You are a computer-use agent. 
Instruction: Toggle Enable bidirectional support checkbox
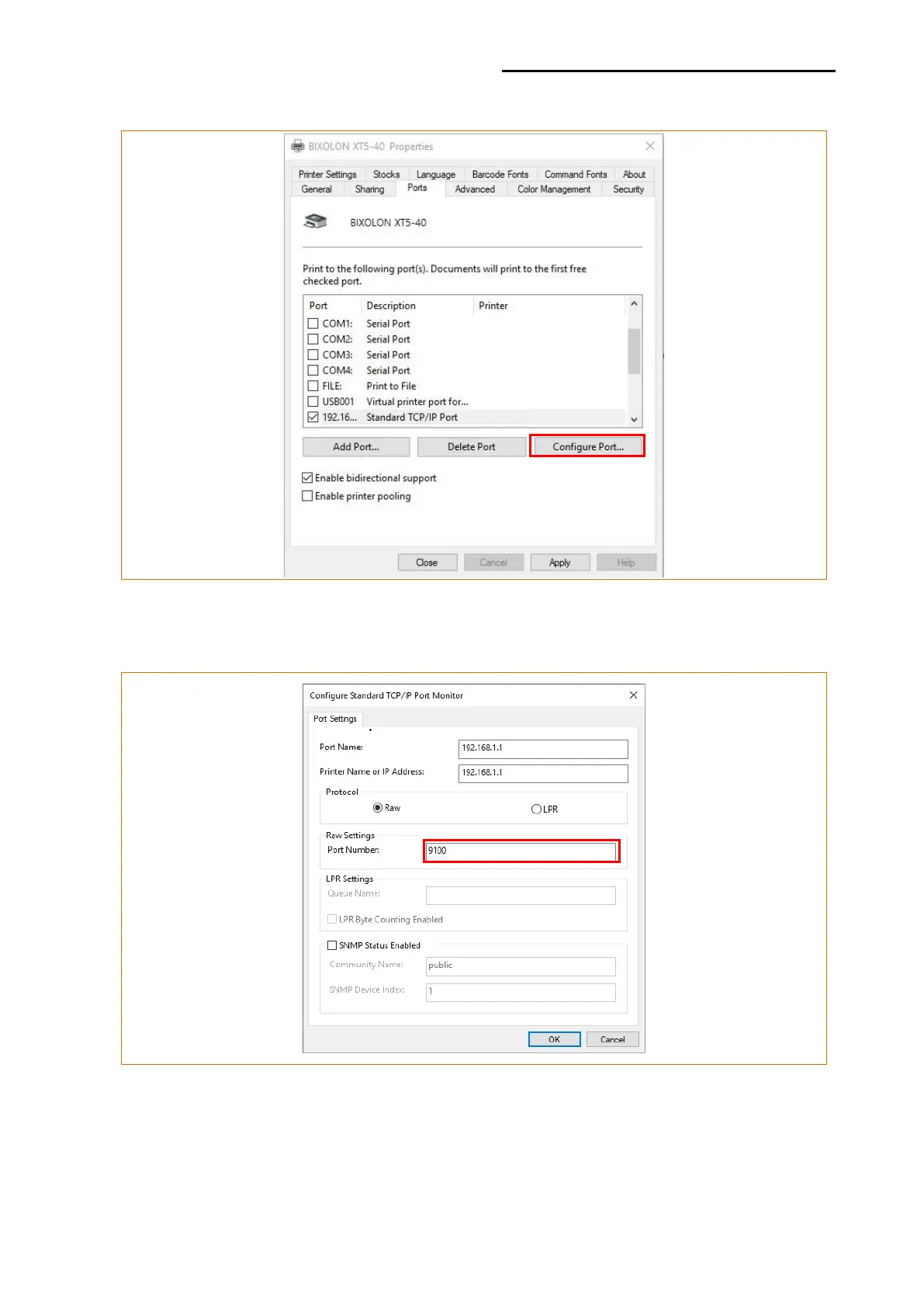pos(307,478)
